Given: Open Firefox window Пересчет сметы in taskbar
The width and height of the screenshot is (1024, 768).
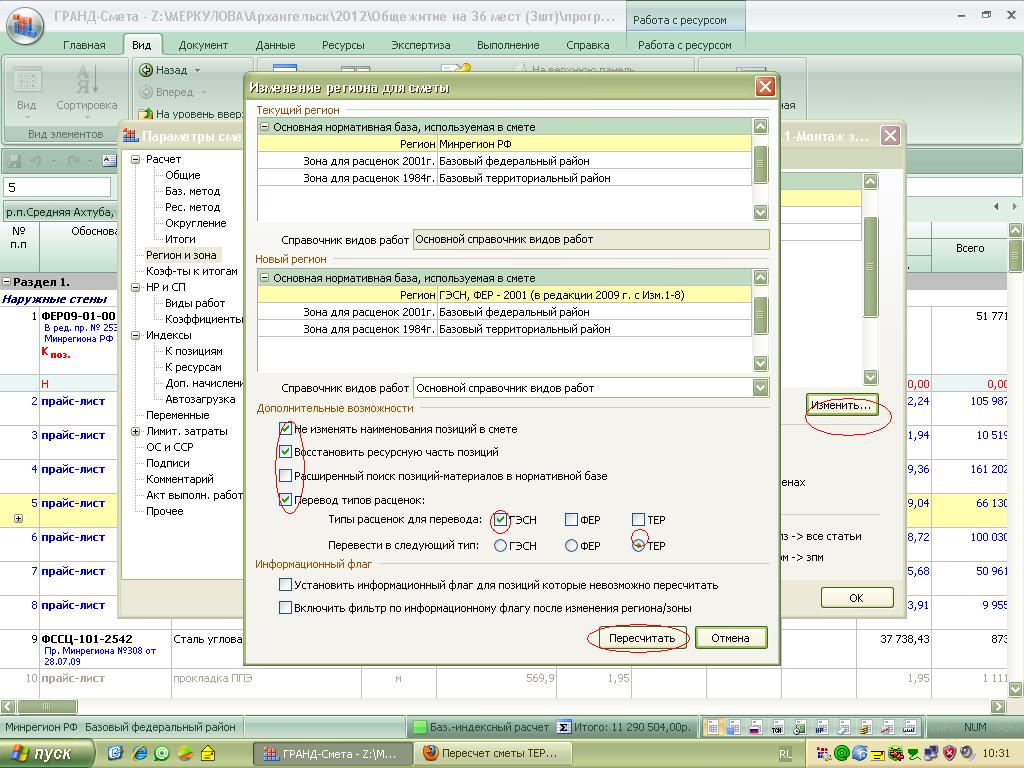Looking at the screenshot, I should 490,753.
